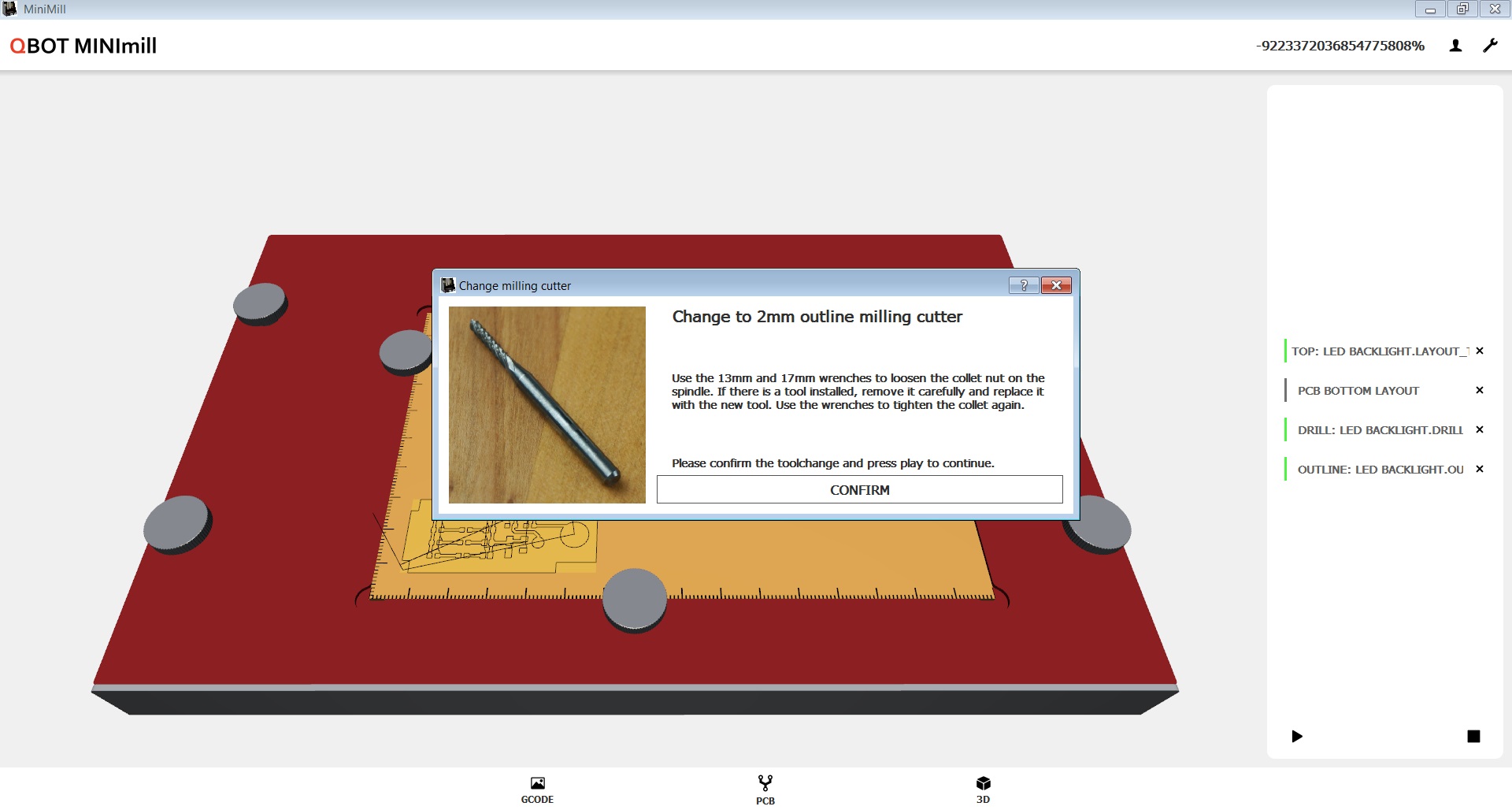Remove the OUTLINE: LED BACKLIGHT layer
Viewport: 1512px width, 810px height.
tap(1480, 470)
